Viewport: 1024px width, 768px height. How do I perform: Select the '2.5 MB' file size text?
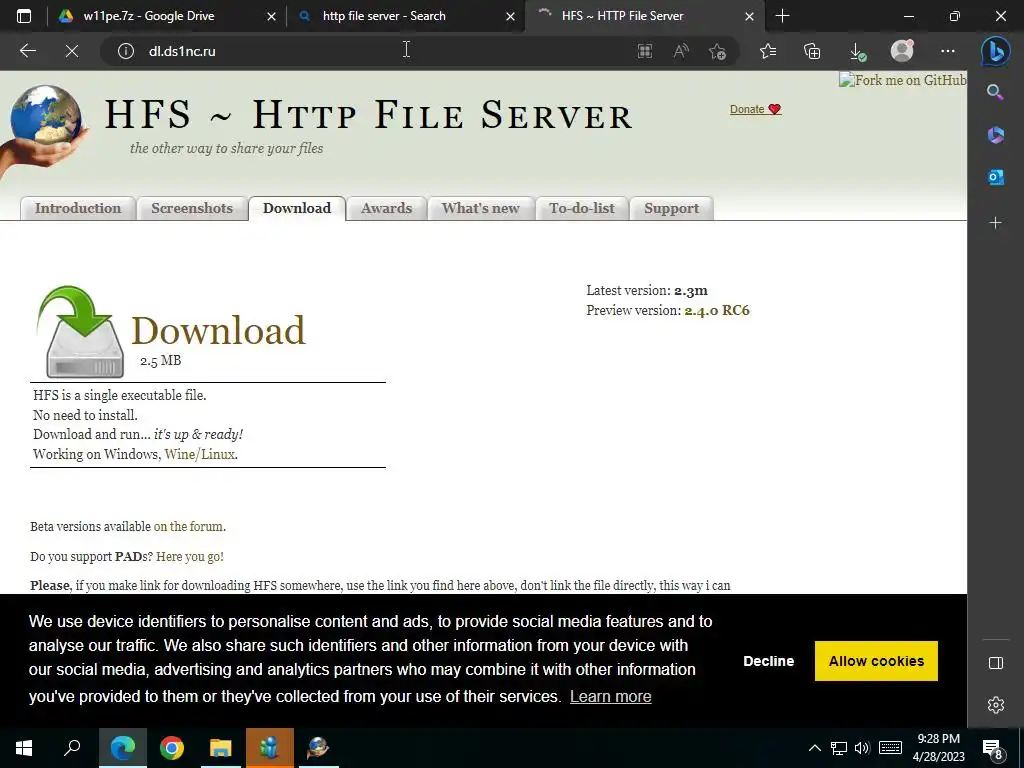[x=160, y=360]
